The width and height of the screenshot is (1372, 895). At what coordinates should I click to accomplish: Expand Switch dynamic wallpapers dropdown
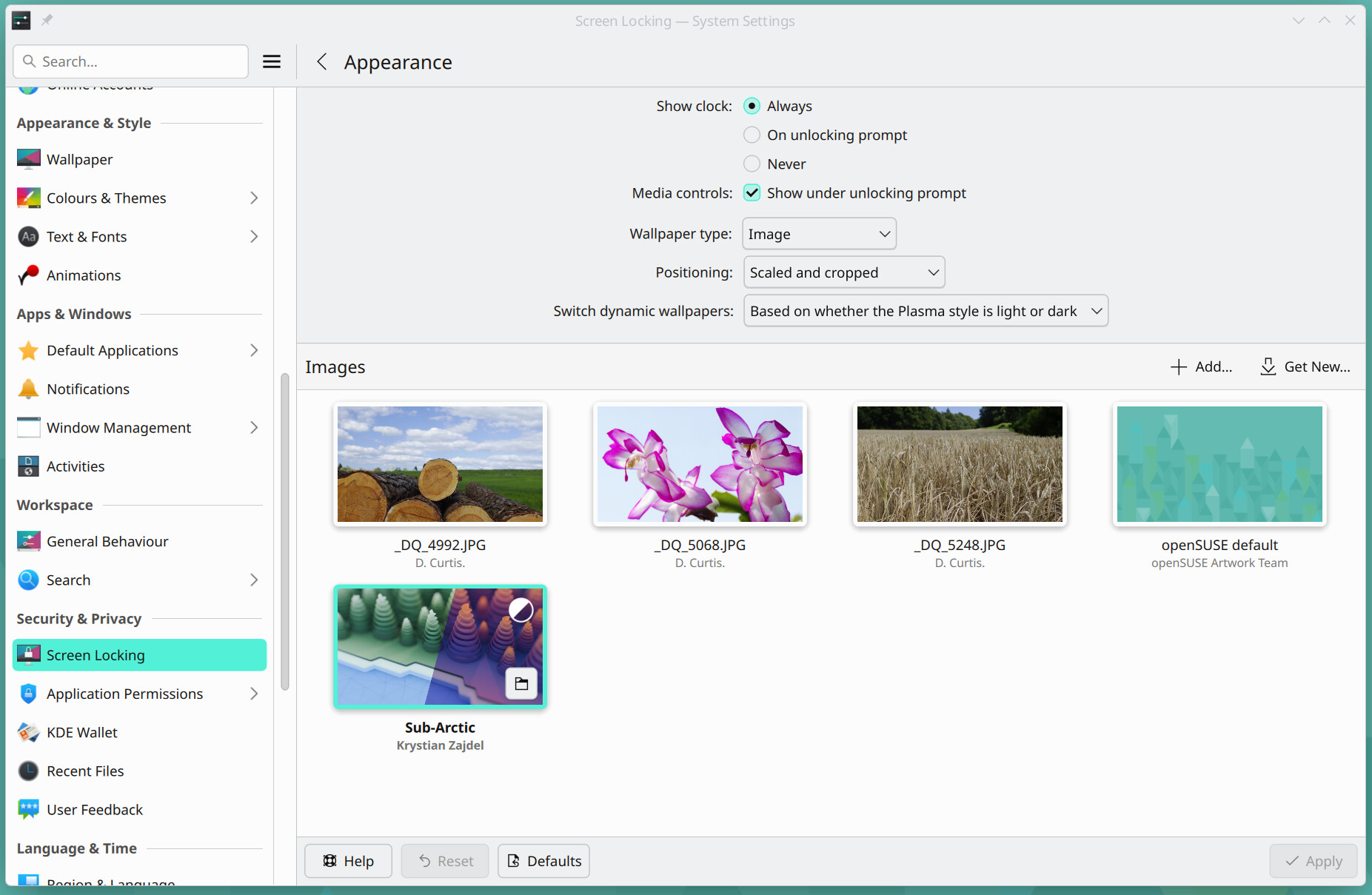tap(926, 311)
